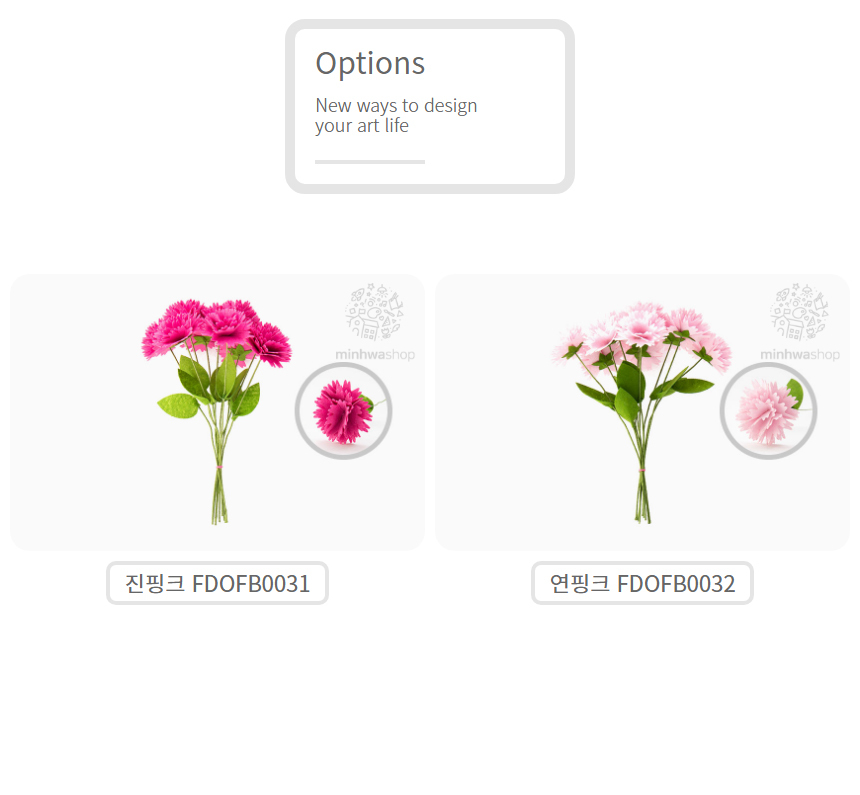Click 'New ways to design your art life' text
The image size is (860, 795).
coord(396,115)
